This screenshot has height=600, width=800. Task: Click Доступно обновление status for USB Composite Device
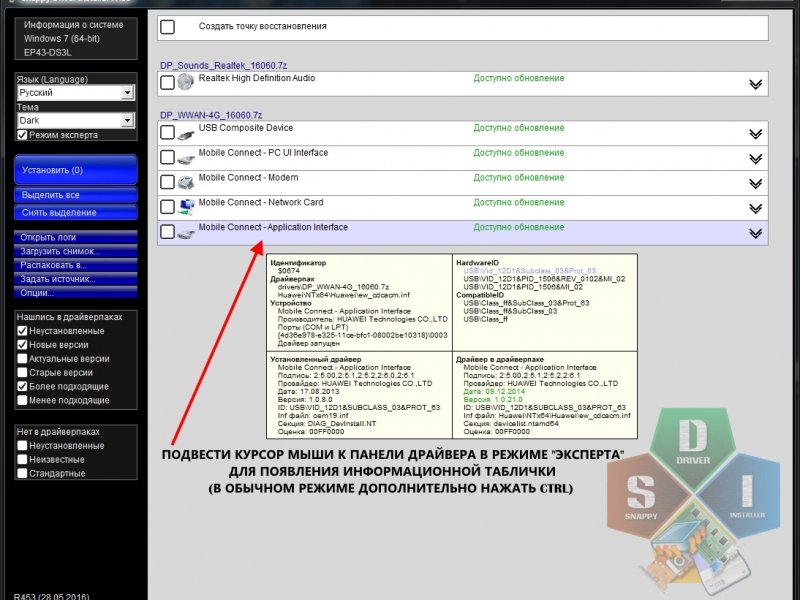(x=519, y=128)
